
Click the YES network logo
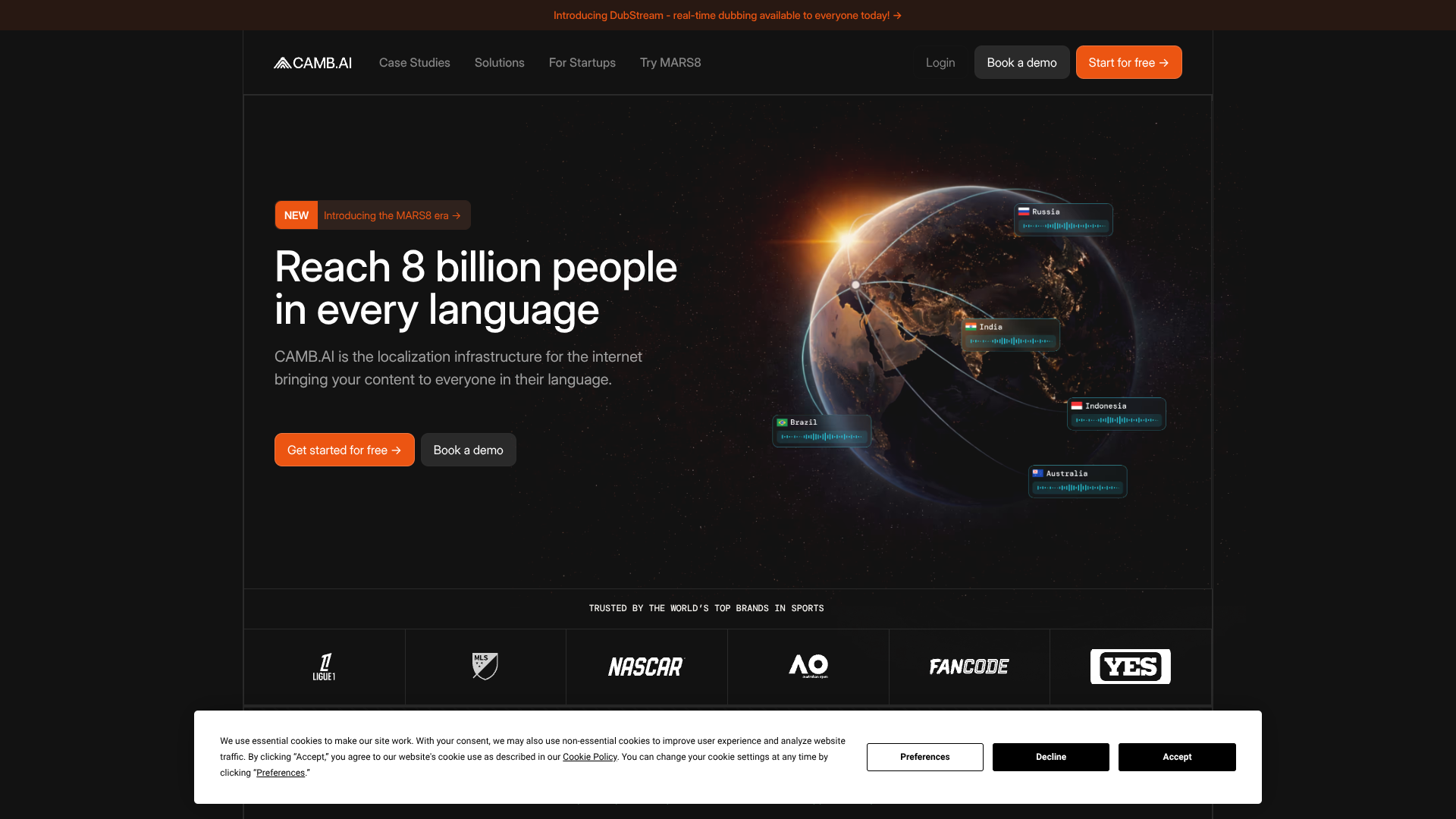coord(1130,667)
